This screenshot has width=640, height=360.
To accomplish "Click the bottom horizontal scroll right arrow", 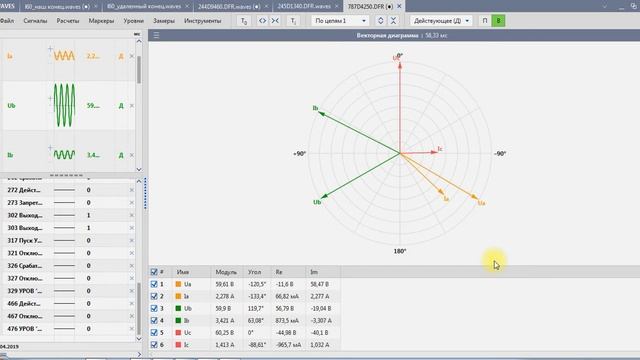I will pyautogui.click(x=139, y=354).
